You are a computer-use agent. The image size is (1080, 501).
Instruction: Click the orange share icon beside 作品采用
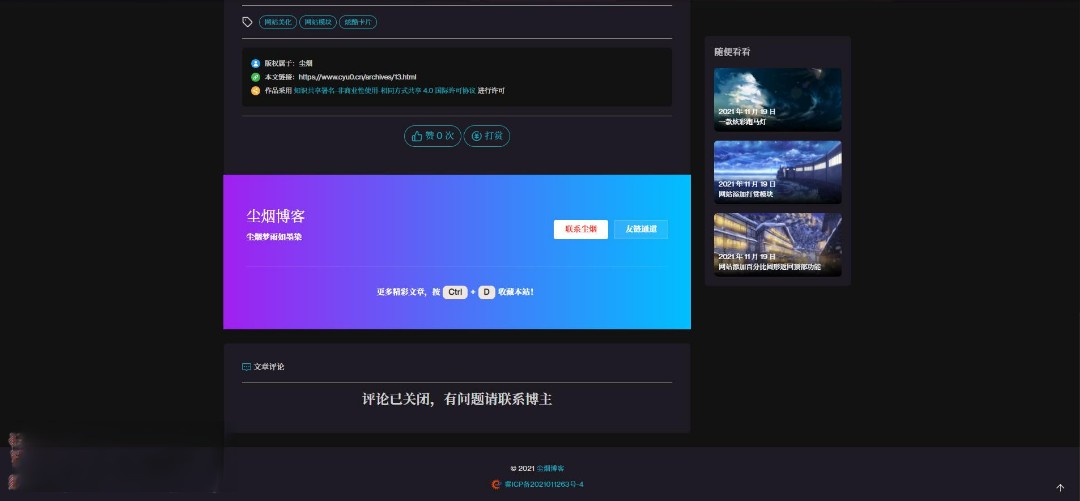point(256,90)
